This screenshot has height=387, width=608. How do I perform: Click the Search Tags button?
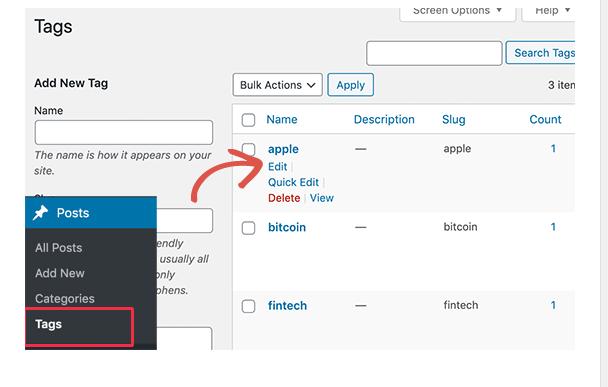541,53
